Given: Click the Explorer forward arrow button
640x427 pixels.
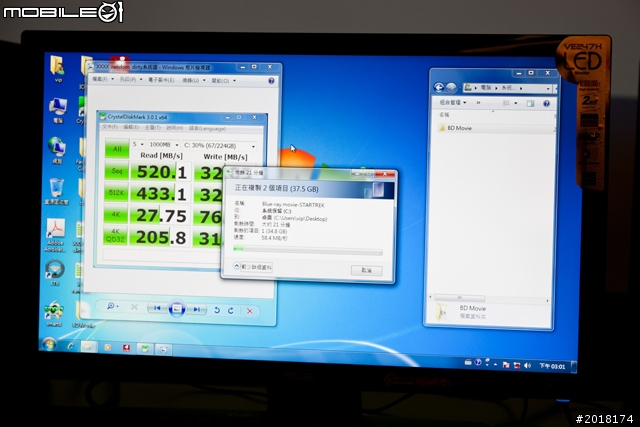Looking at the screenshot, I should (451, 87).
